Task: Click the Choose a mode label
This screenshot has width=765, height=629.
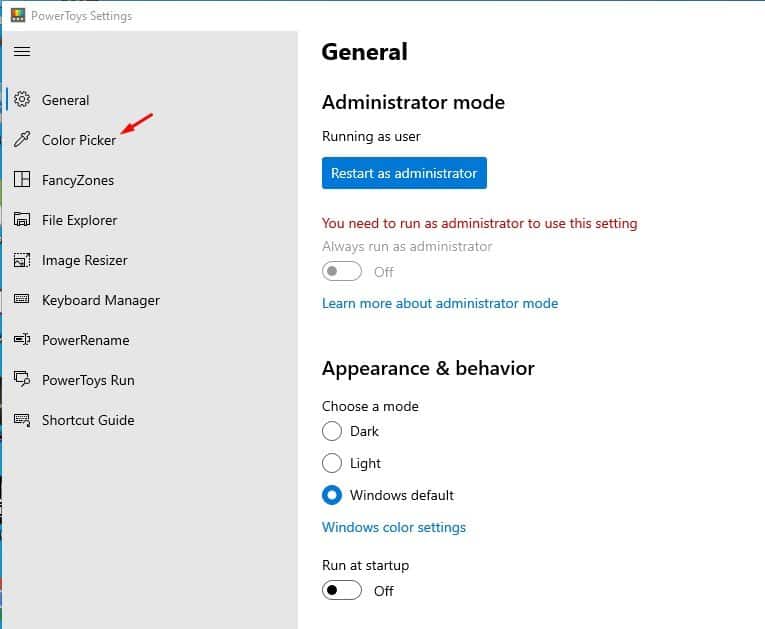Action: pyautogui.click(x=370, y=406)
